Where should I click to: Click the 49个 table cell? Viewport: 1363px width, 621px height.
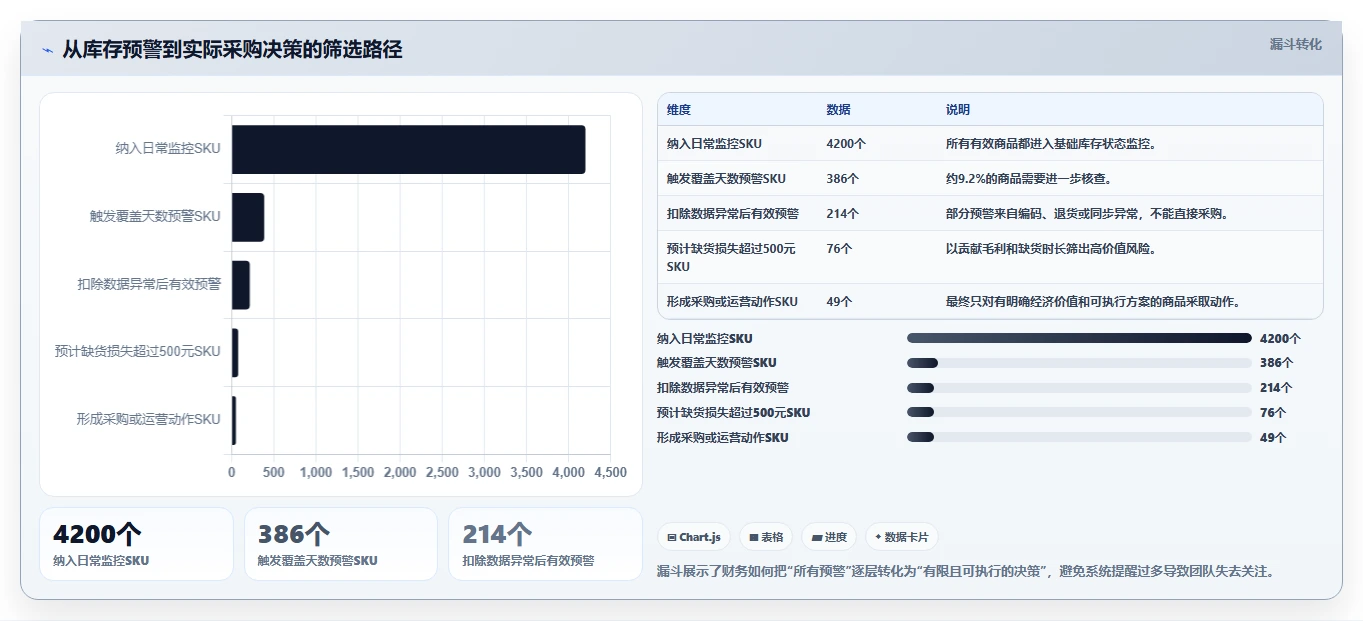point(840,302)
